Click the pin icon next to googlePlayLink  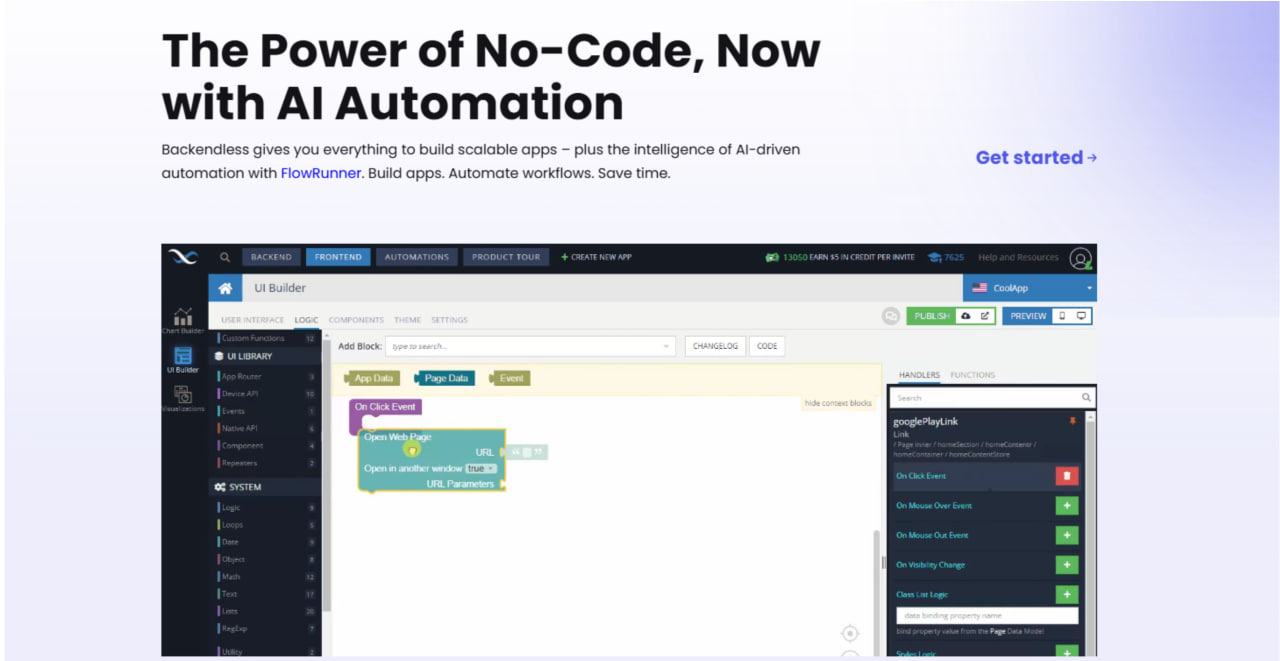pos(1073,421)
